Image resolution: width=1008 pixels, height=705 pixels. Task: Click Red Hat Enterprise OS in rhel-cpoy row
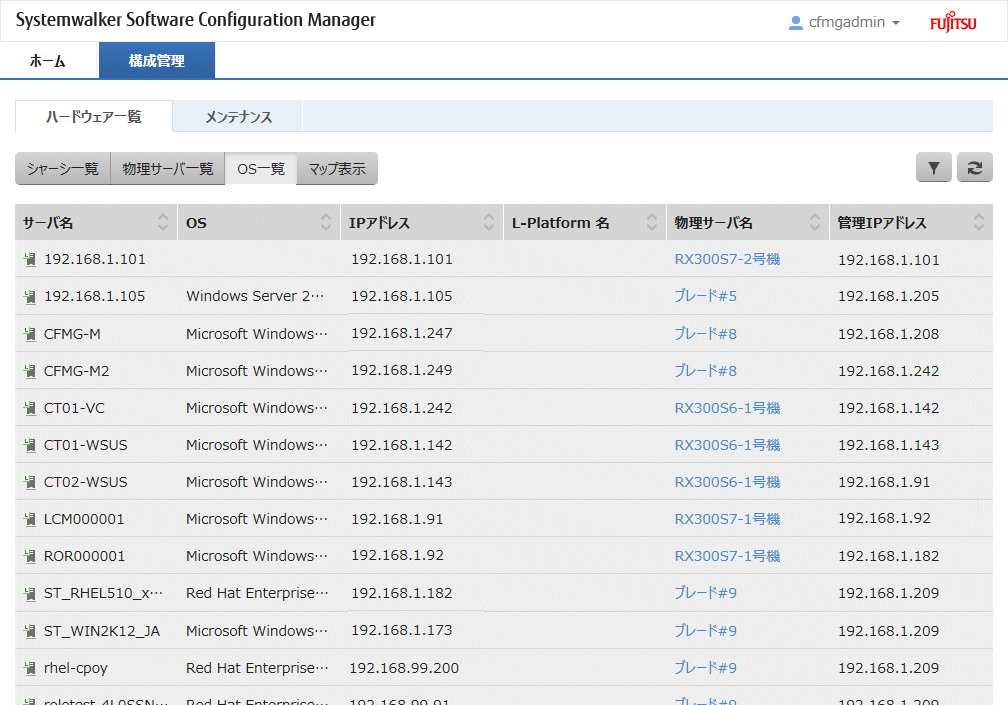coord(257,668)
